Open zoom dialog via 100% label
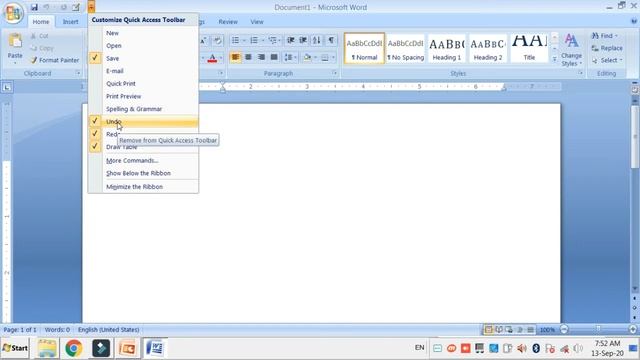The width and height of the screenshot is (640, 360). tap(547, 329)
